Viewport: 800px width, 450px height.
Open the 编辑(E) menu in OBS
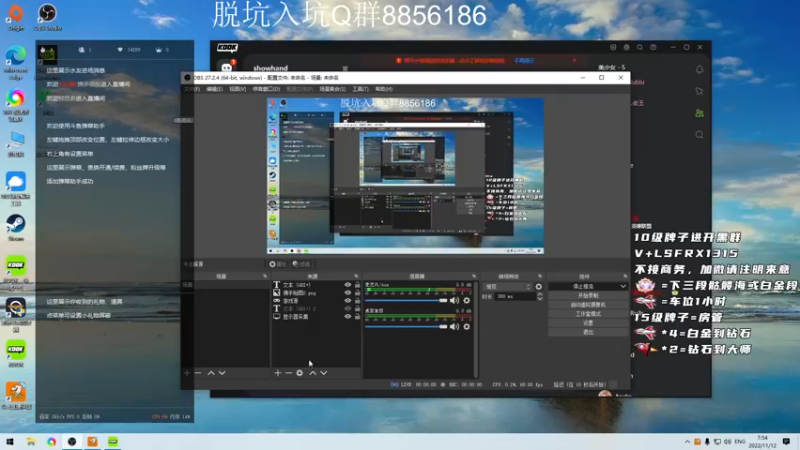(x=214, y=89)
